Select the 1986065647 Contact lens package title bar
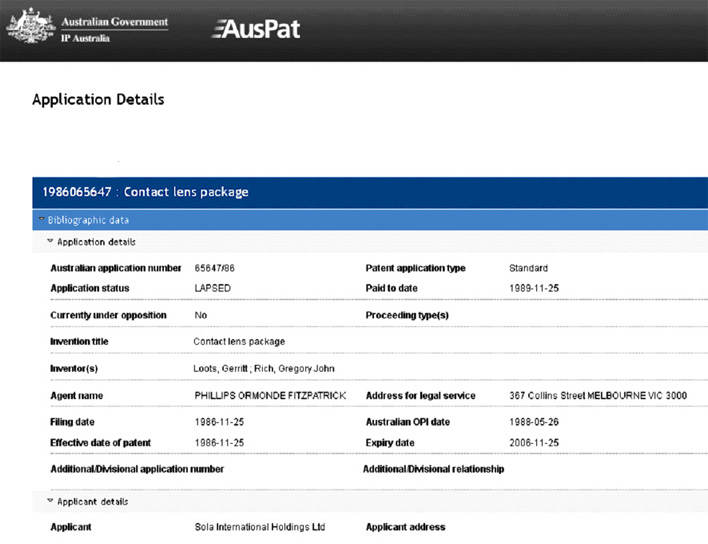 point(370,192)
